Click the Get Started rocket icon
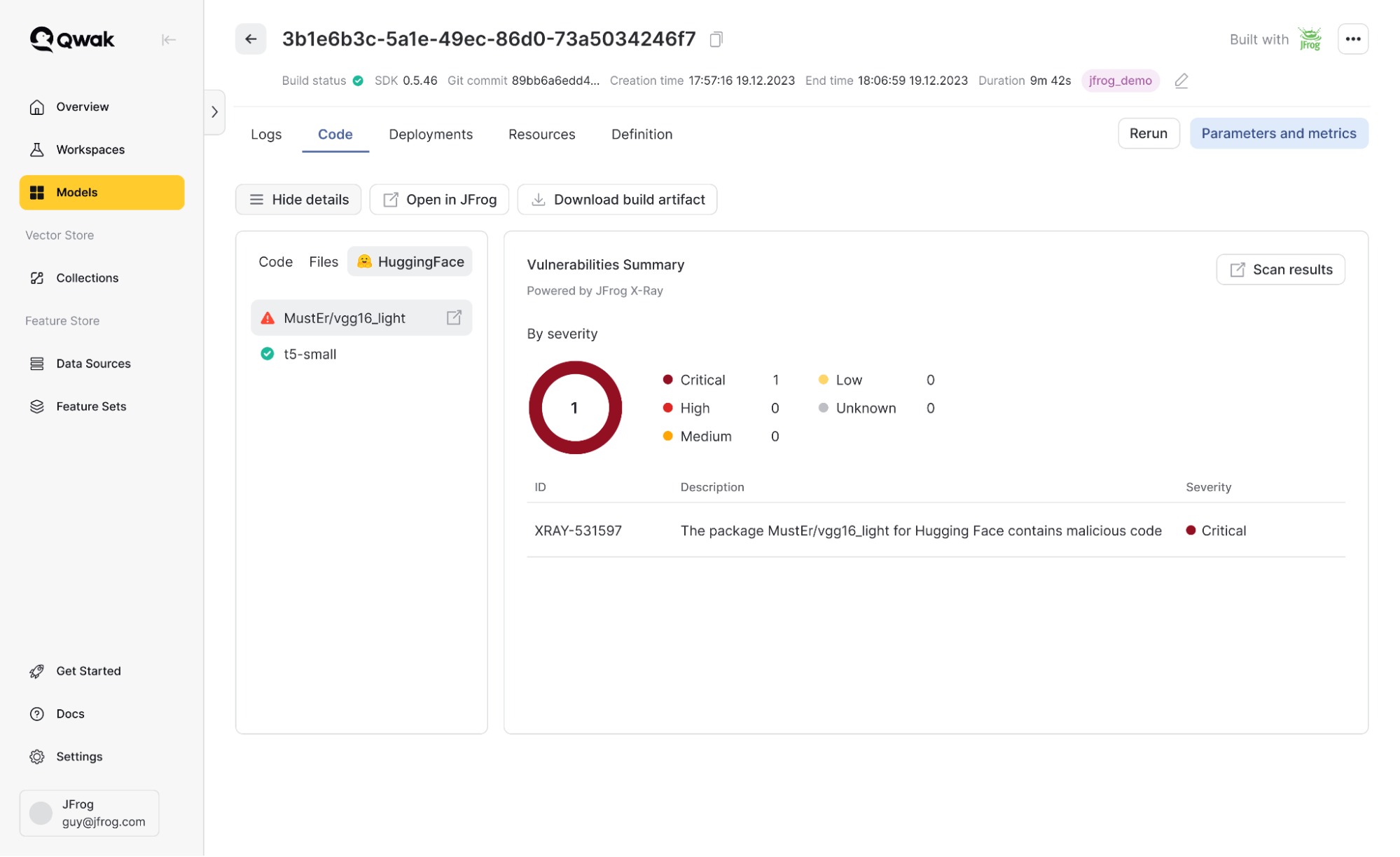The width and height of the screenshot is (1400, 857). [x=37, y=671]
